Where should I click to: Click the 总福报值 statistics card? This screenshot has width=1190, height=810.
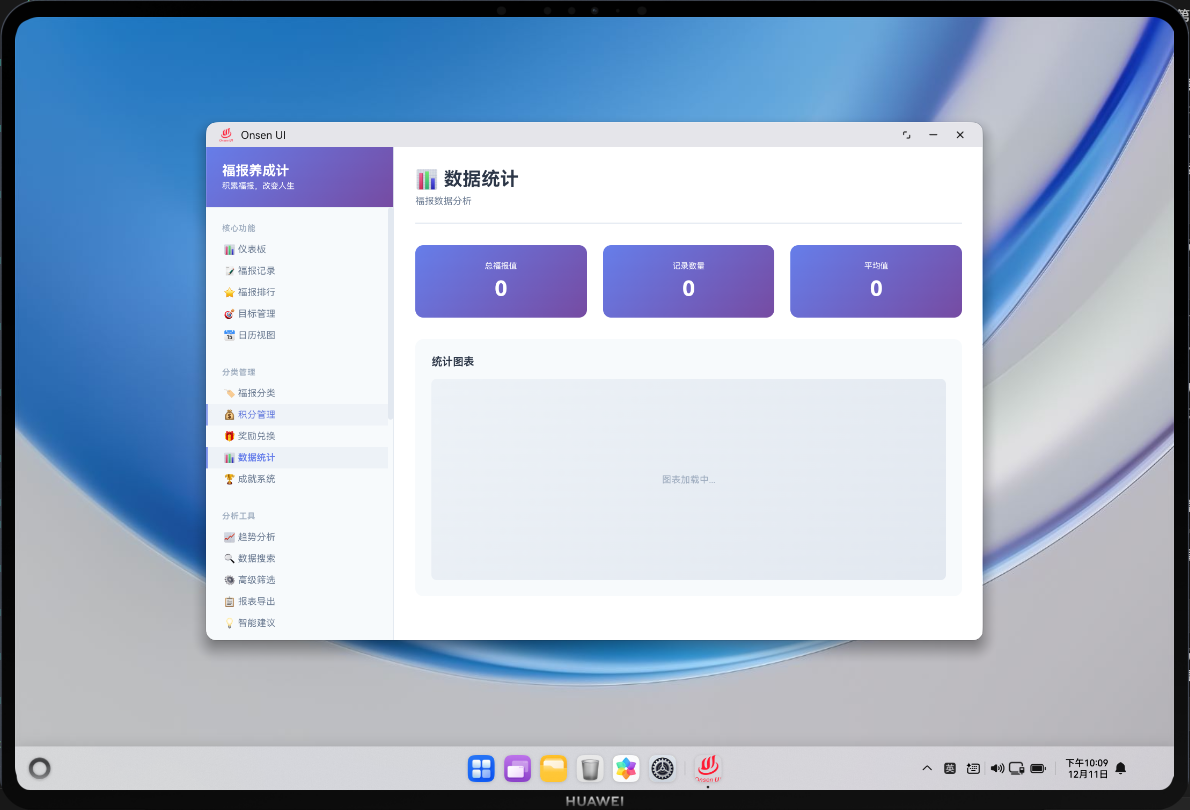tap(500, 281)
